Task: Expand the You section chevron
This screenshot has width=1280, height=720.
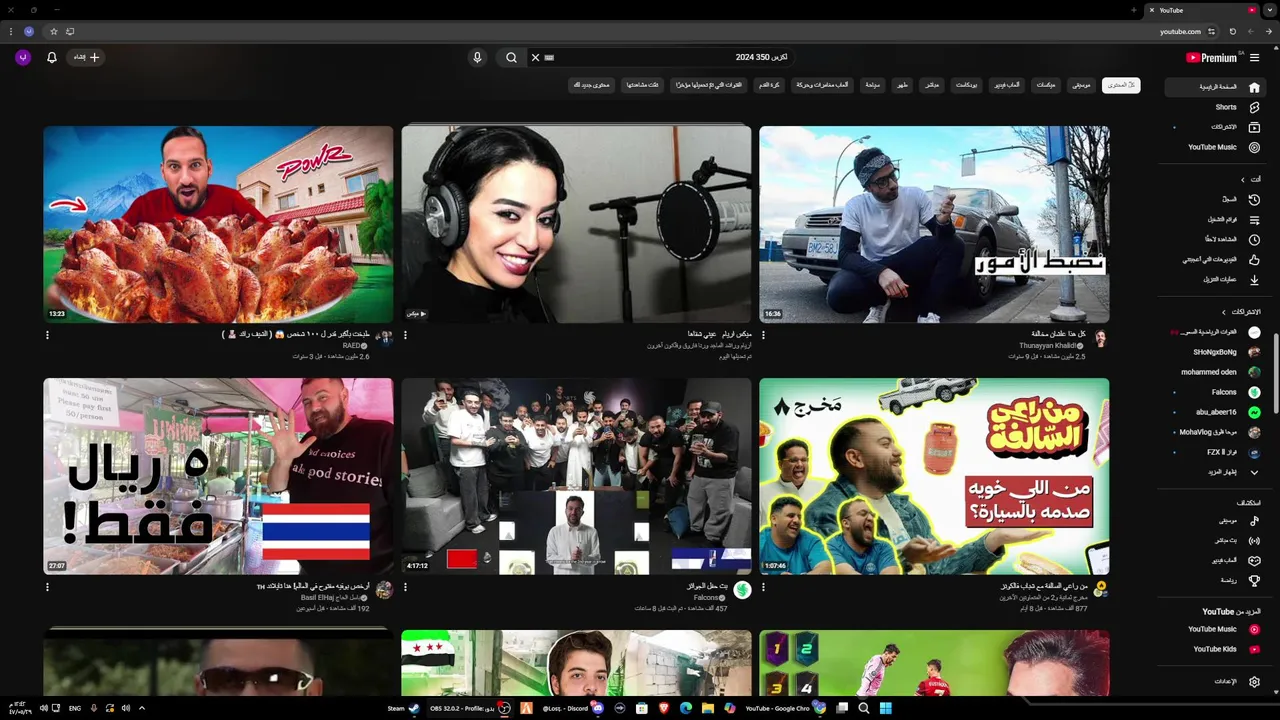Action: pos(1243,179)
